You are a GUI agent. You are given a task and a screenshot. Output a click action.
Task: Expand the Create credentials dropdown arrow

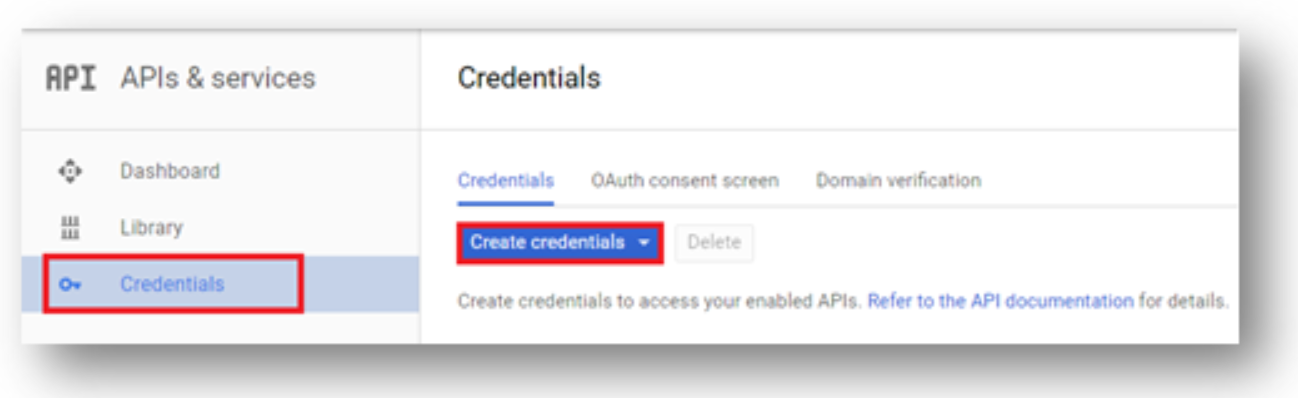point(644,243)
